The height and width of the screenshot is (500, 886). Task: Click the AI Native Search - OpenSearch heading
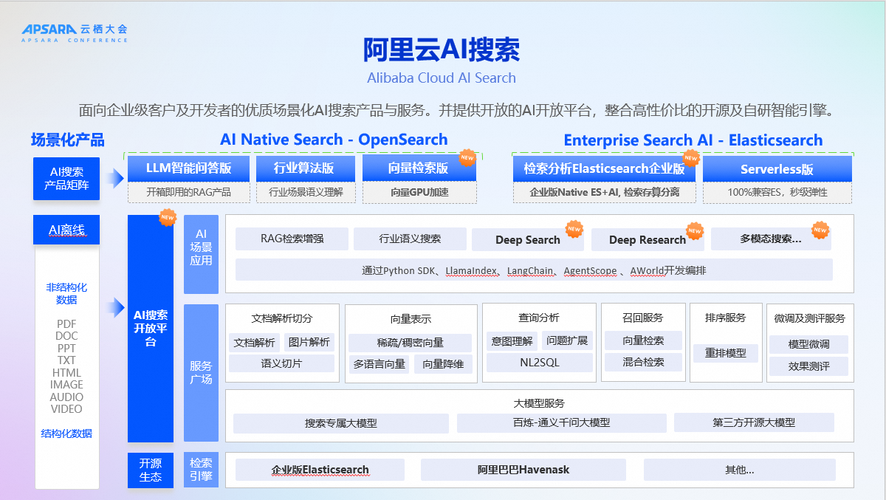coord(334,140)
